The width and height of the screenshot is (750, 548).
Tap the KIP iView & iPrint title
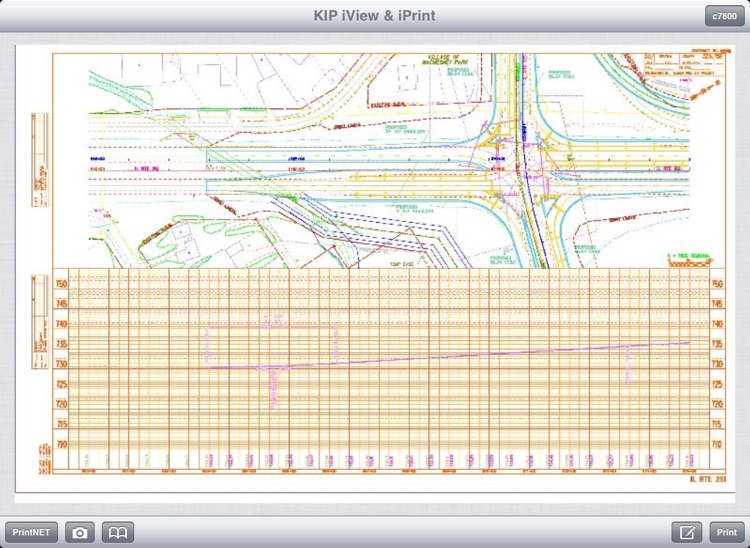click(374, 16)
